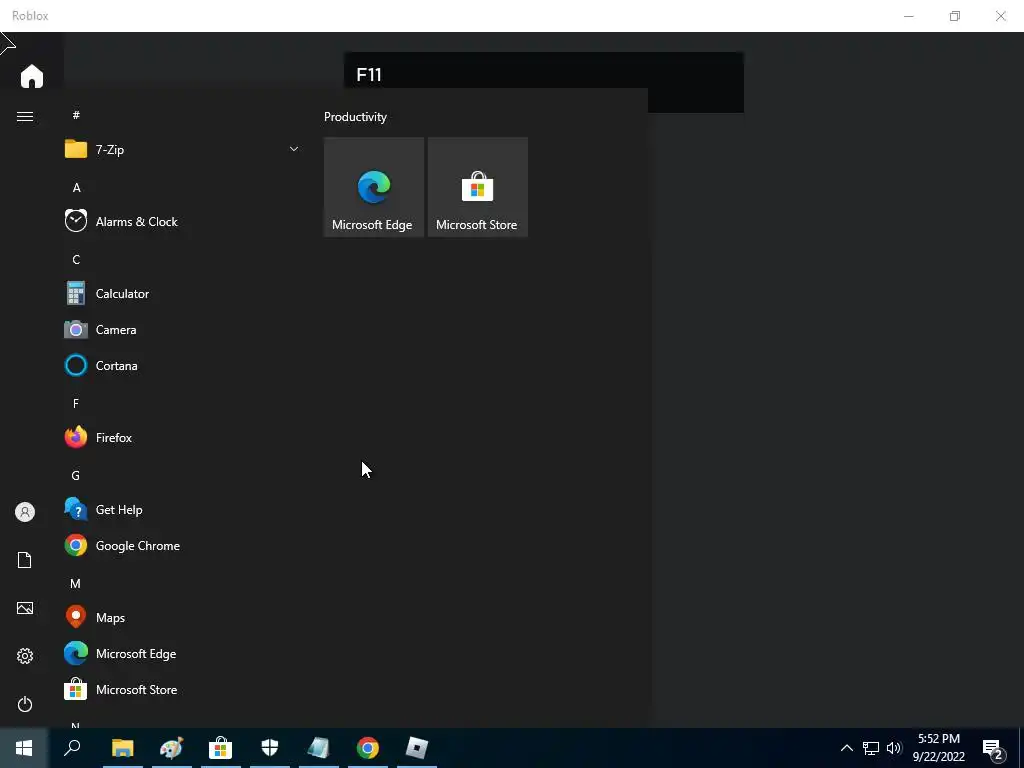Open the notepad-style taskbar app icon

tap(319, 748)
